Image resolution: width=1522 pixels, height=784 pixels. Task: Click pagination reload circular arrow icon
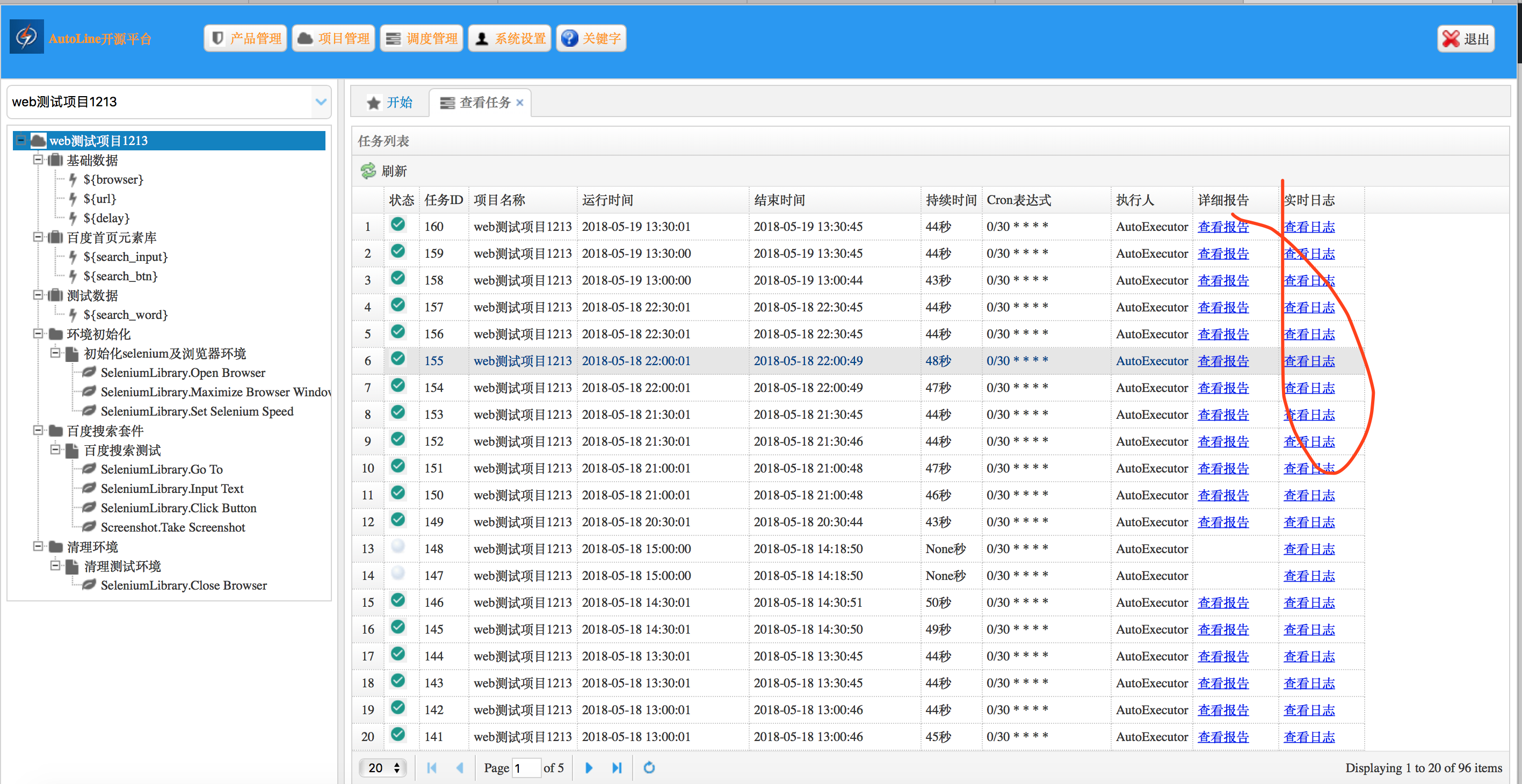pos(649,767)
